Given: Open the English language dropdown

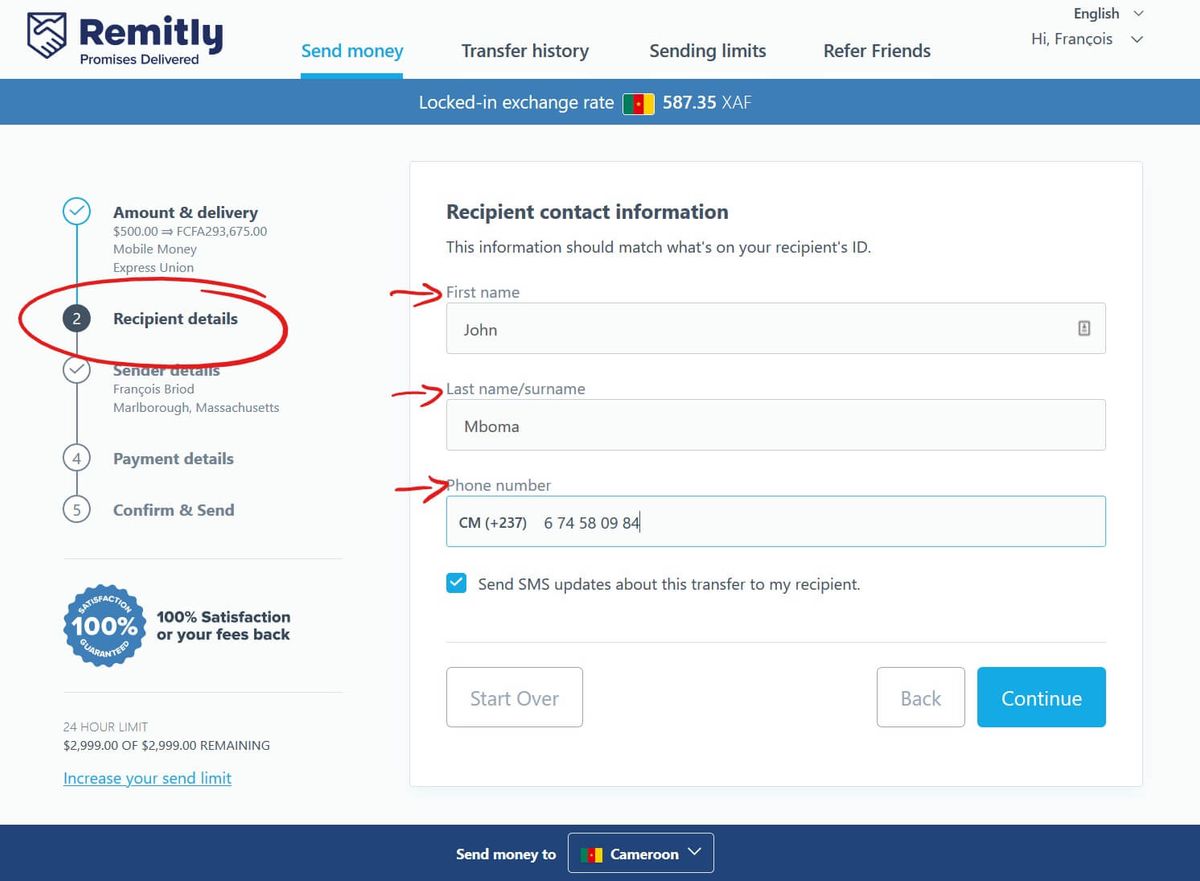Looking at the screenshot, I should click(x=1106, y=14).
